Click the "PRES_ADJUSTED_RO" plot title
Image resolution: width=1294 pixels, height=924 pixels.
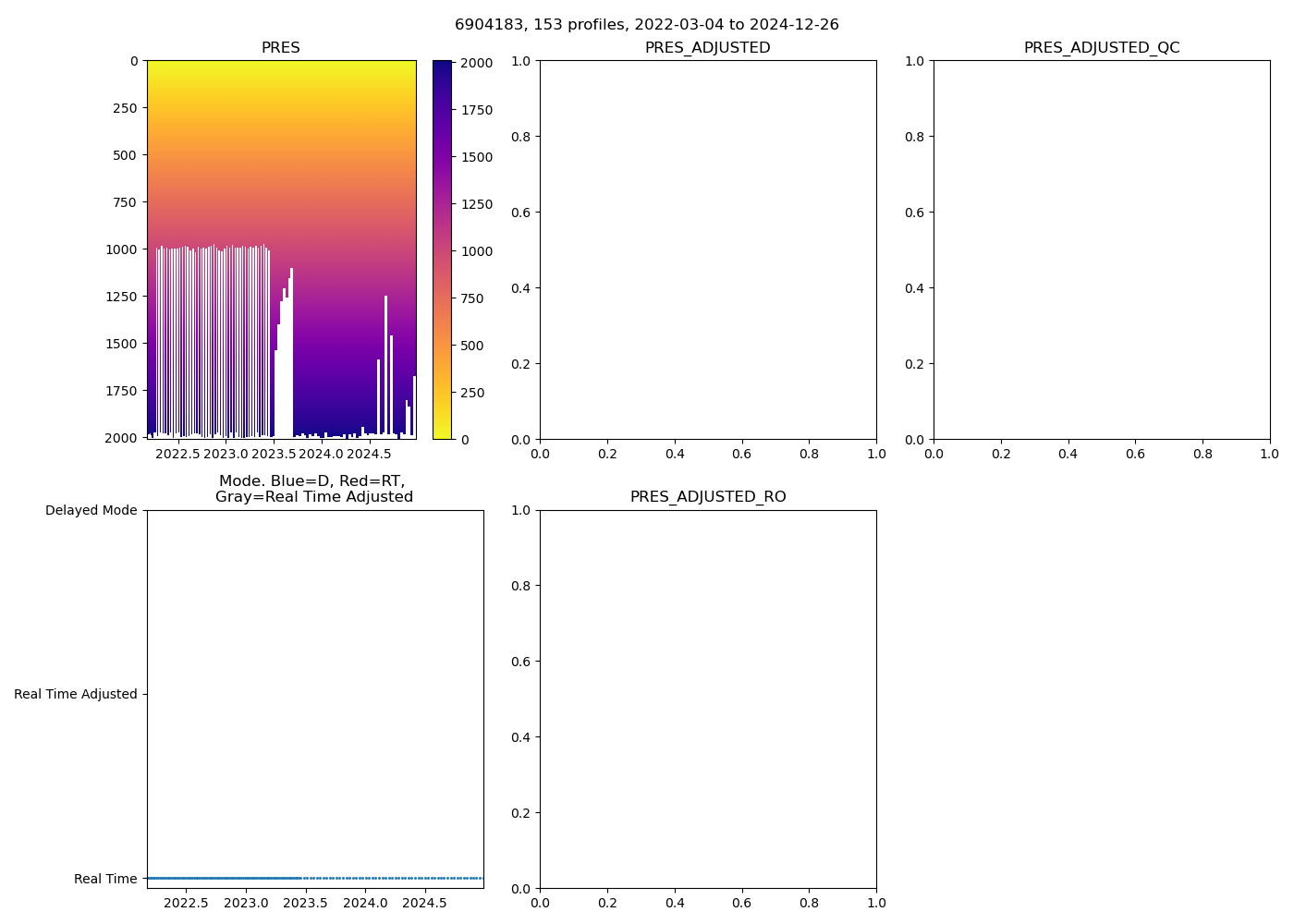point(708,497)
